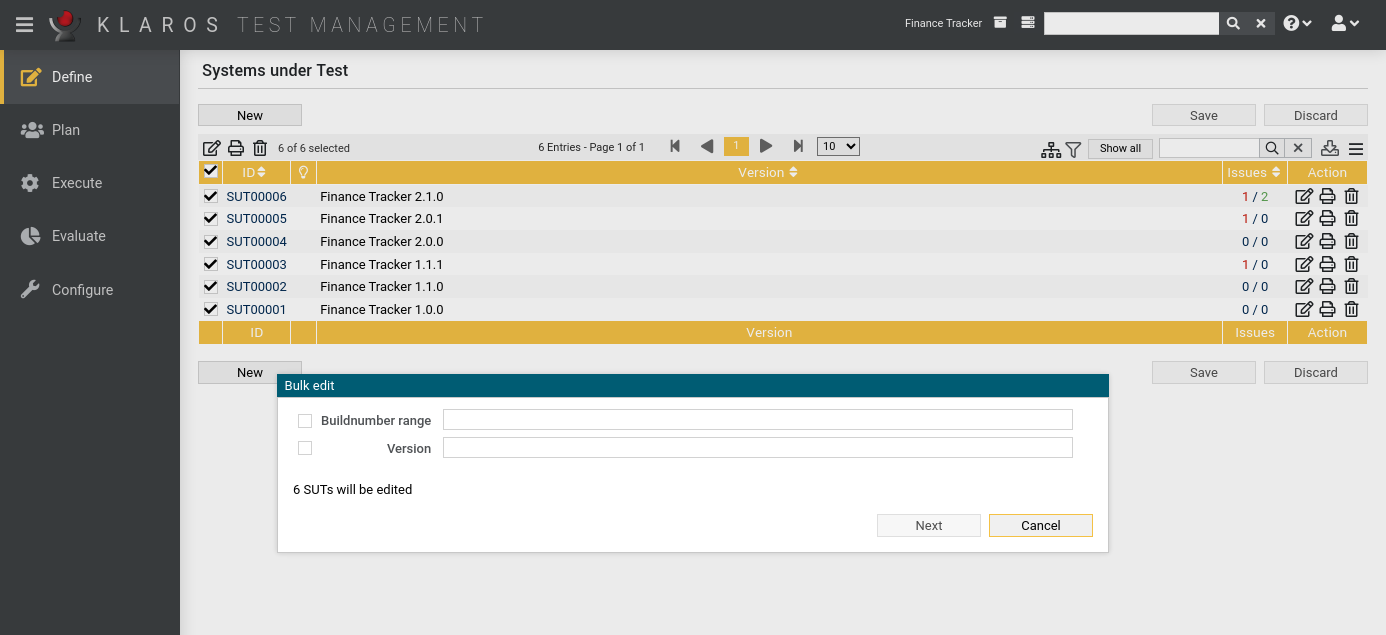1386x635 pixels.
Task: Click the export table download icon
Action: [x=1329, y=148]
